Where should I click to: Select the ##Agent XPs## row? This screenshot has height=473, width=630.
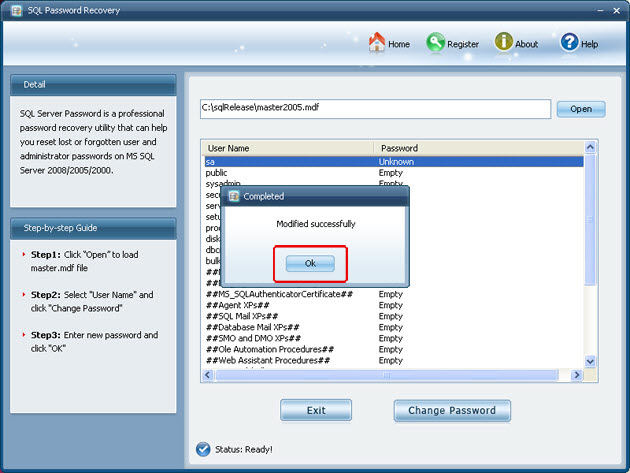[394, 305]
